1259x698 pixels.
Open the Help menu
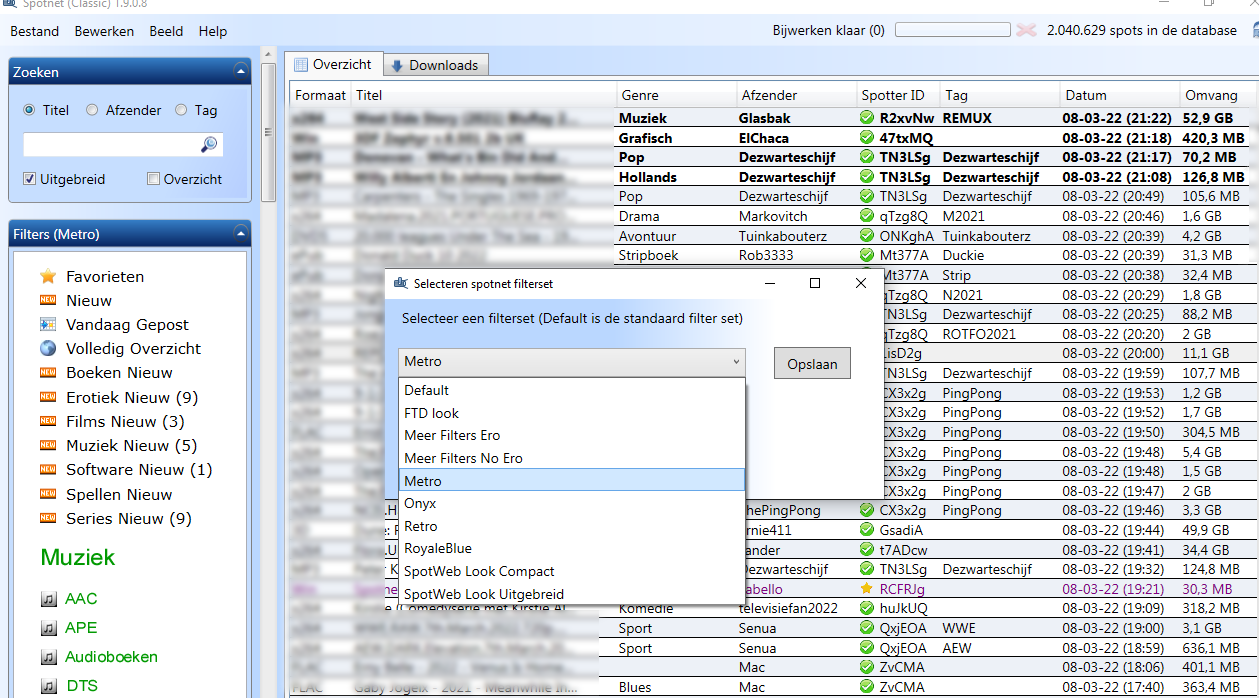pos(213,31)
